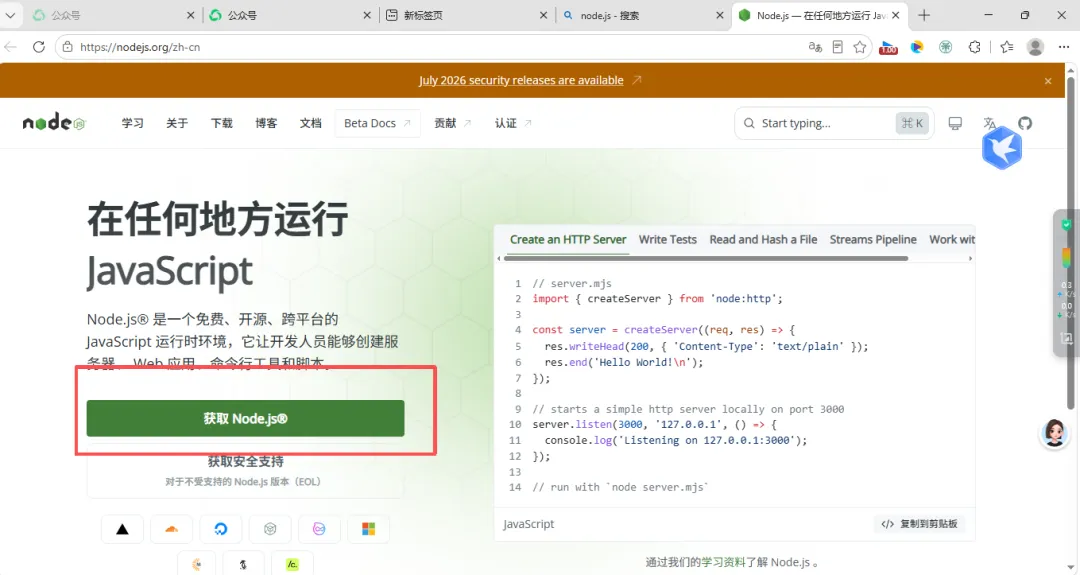Open the language switcher icon
This screenshot has width=1080, height=575.
point(990,123)
